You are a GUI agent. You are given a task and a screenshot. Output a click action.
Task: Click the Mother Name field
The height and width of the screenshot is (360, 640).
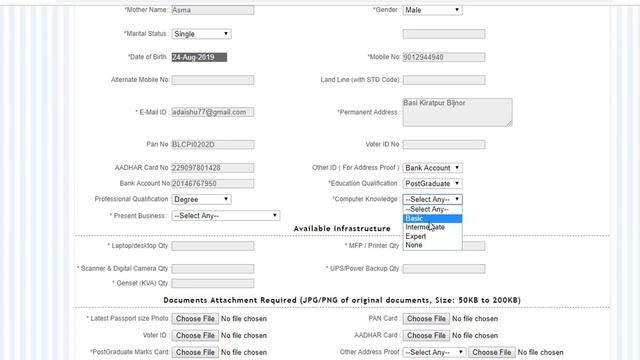click(x=213, y=10)
